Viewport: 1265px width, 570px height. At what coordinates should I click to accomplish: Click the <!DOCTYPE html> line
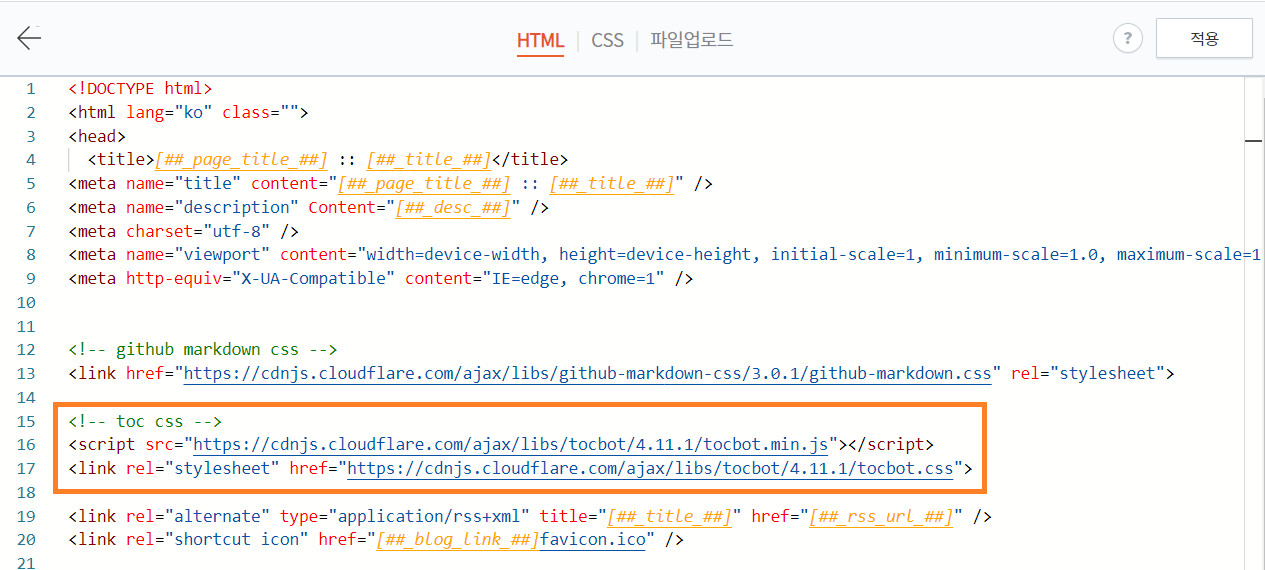[140, 88]
